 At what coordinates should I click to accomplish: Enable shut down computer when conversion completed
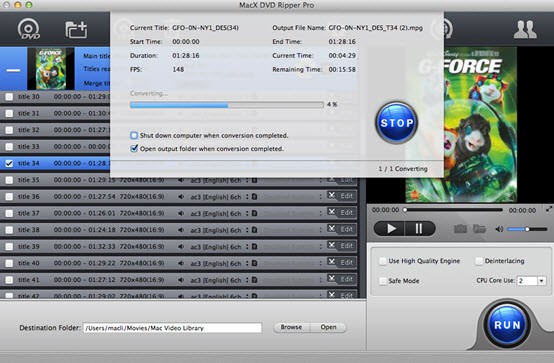(134, 135)
